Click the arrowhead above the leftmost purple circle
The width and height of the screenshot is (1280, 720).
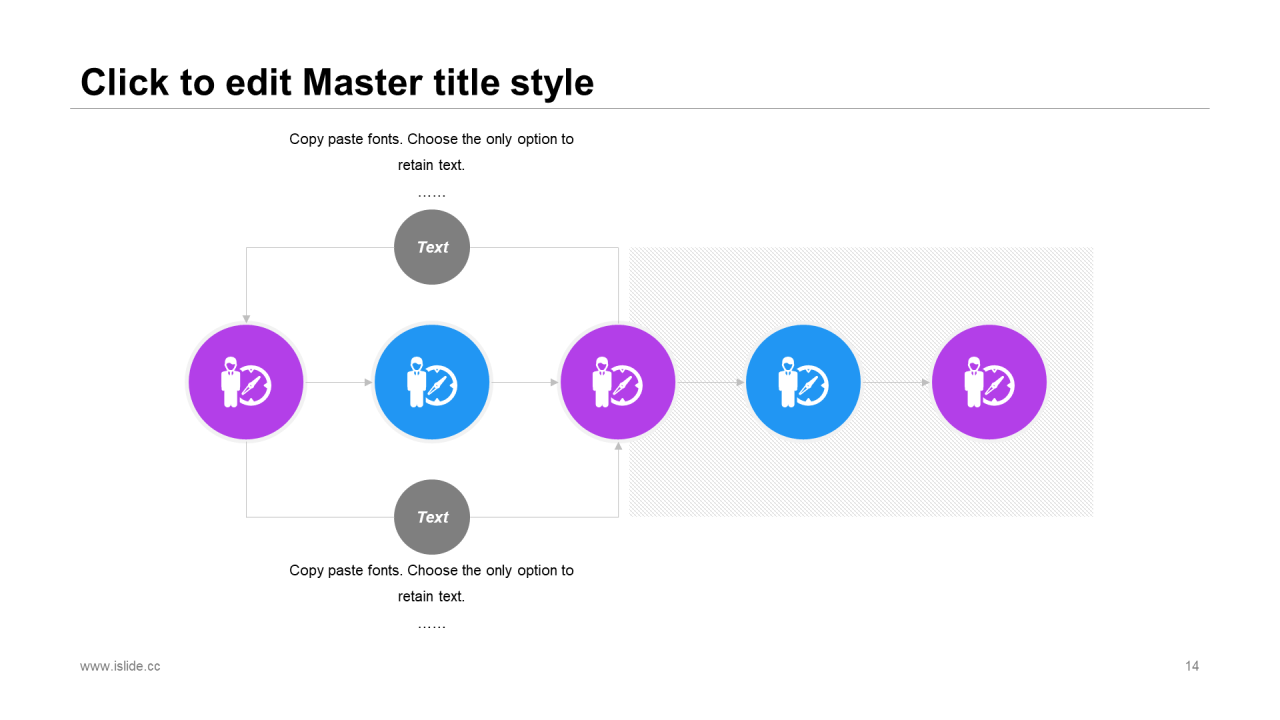[x=246, y=319]
